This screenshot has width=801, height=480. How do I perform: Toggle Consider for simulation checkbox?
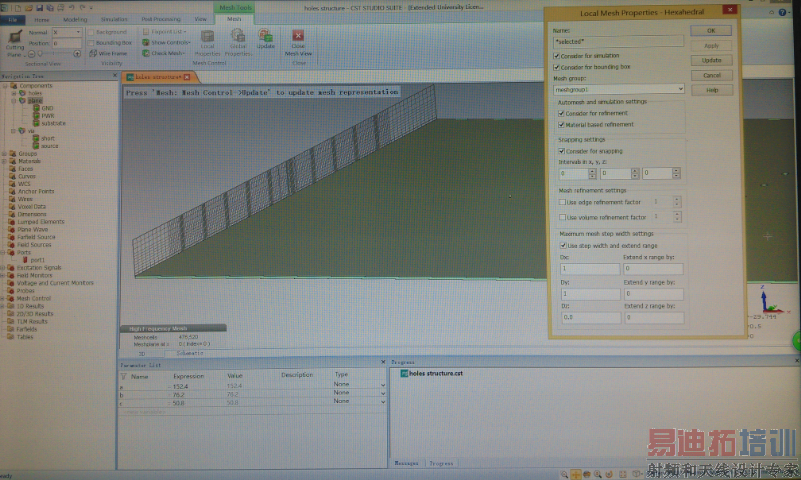coord(557,56)
